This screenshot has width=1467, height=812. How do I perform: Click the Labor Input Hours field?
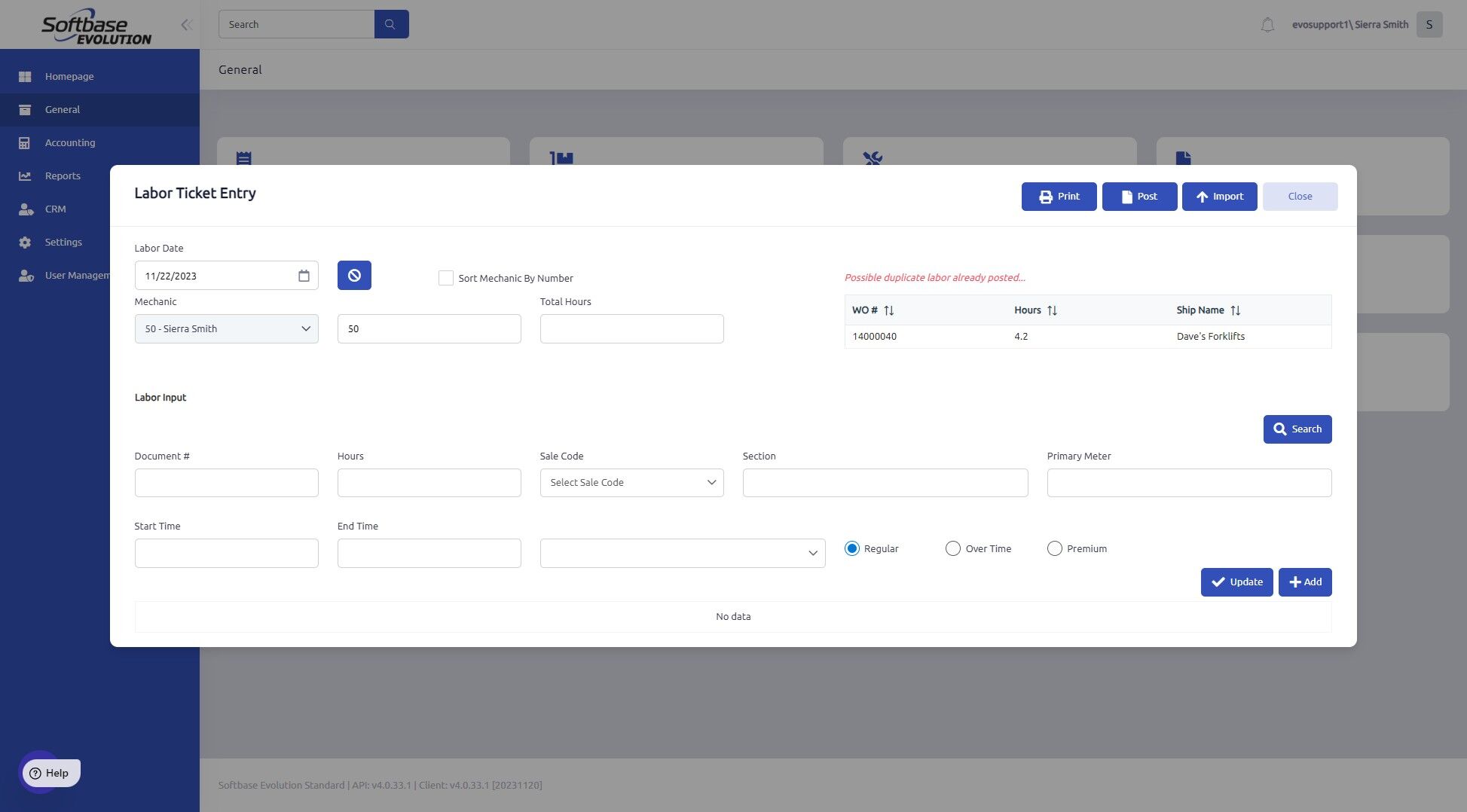click(x=429, y=483)
